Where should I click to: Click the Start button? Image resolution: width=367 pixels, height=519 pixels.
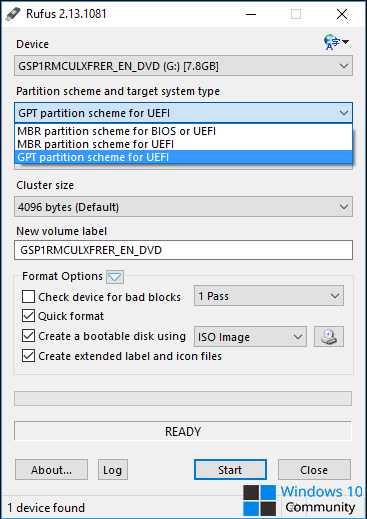(x=230, y=470)
